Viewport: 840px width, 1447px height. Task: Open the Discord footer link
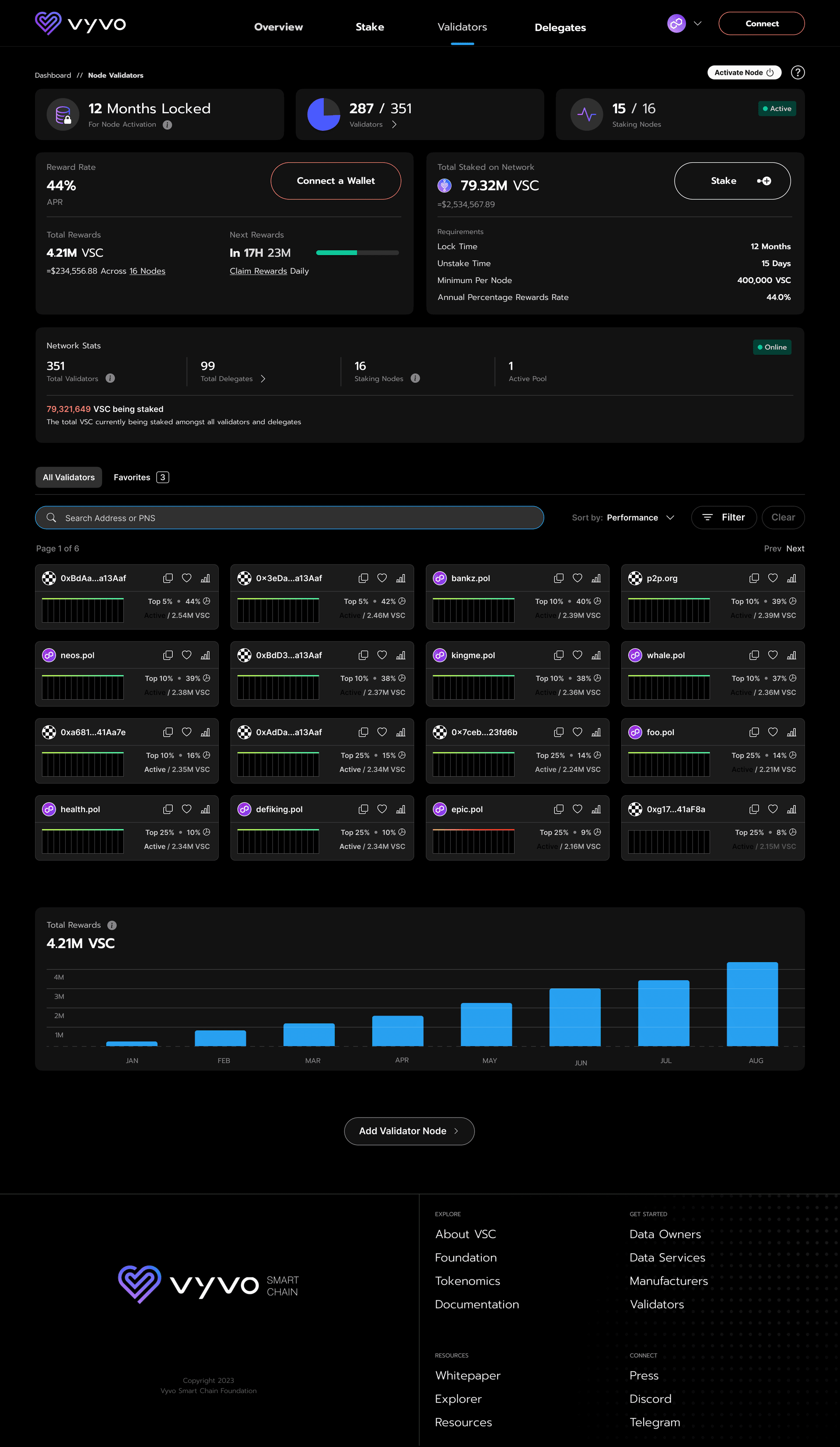pyautogui.click(x=651, y=1399)
